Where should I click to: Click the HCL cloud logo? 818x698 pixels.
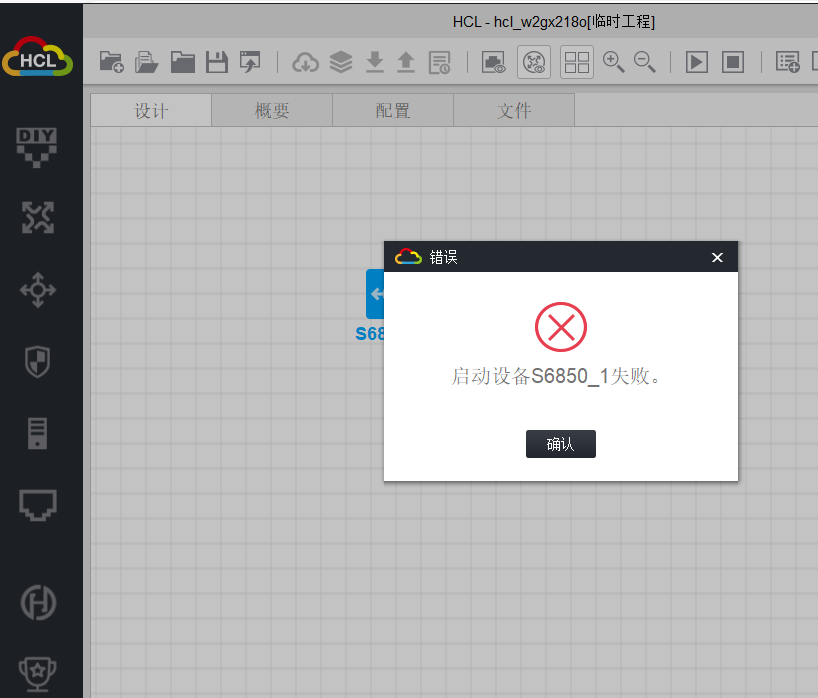click(38, 57)
